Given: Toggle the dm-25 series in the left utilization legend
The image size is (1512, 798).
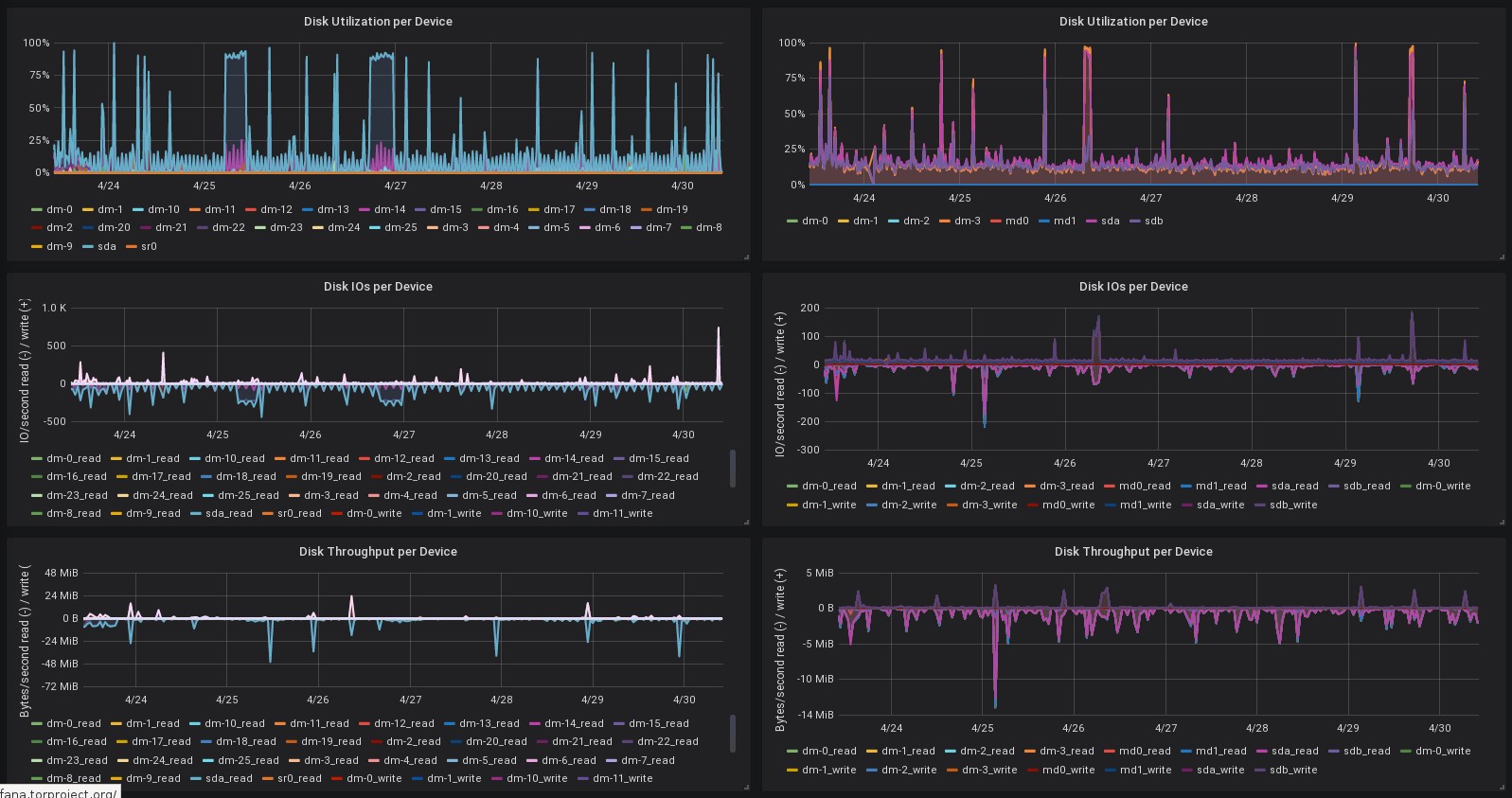Looking at the screenshot, I should coord(400,228).
